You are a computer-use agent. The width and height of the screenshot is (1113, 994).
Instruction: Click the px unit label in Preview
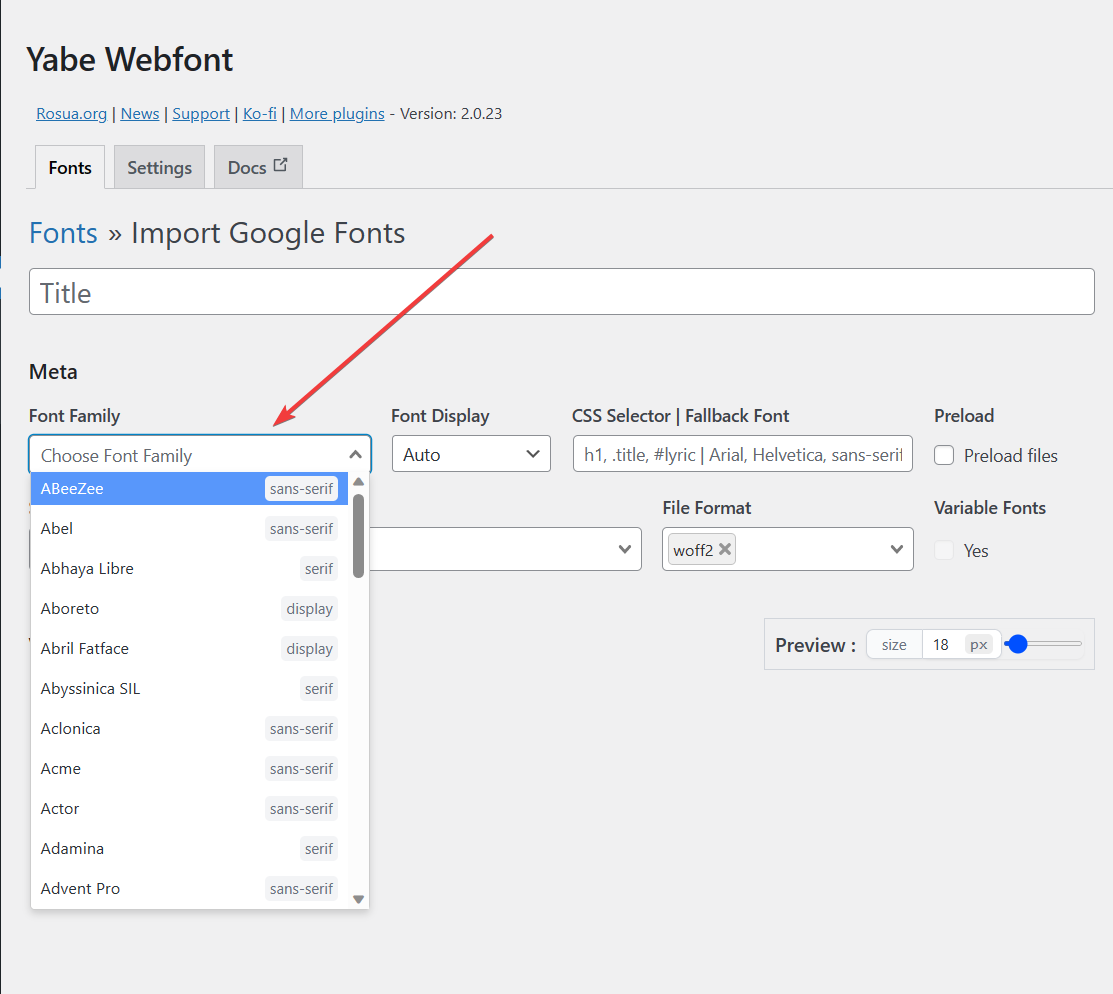click(979, 645)
